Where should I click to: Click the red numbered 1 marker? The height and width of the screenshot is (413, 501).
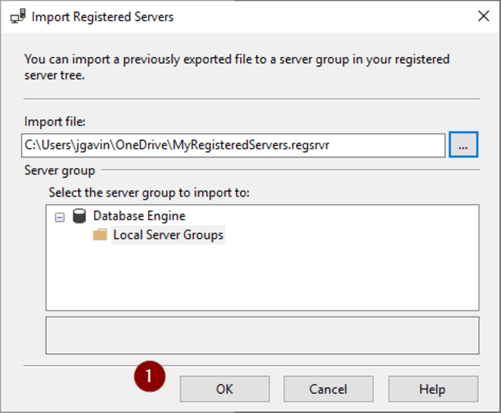point(150,376)
